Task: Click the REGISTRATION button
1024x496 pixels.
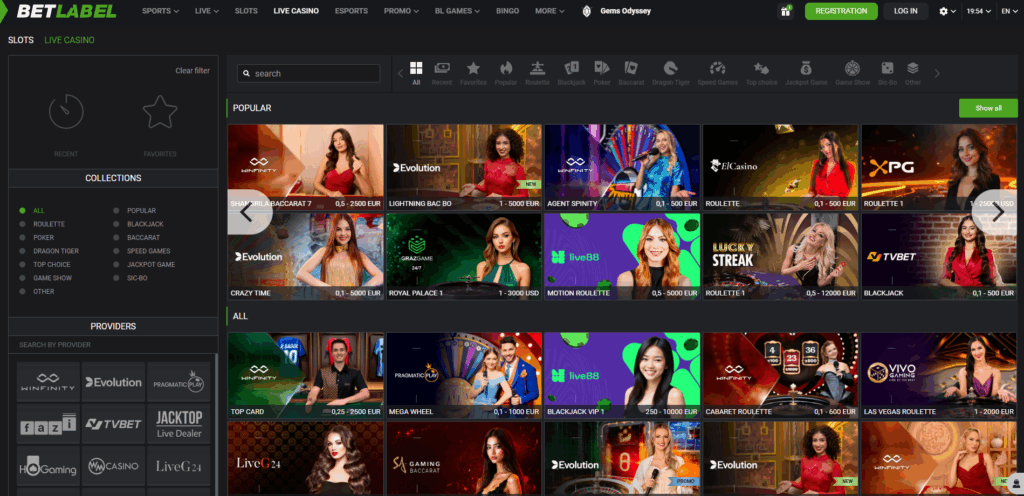Action: click(841, 11)
